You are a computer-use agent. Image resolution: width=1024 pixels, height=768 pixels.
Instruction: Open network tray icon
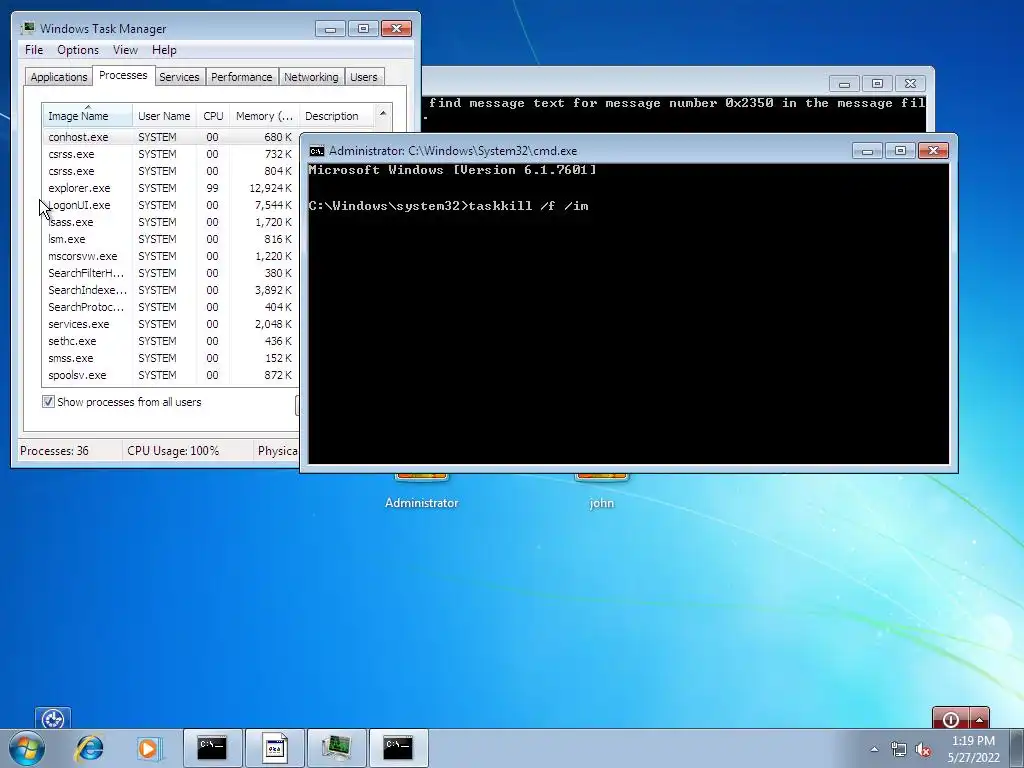pos(899,749)
